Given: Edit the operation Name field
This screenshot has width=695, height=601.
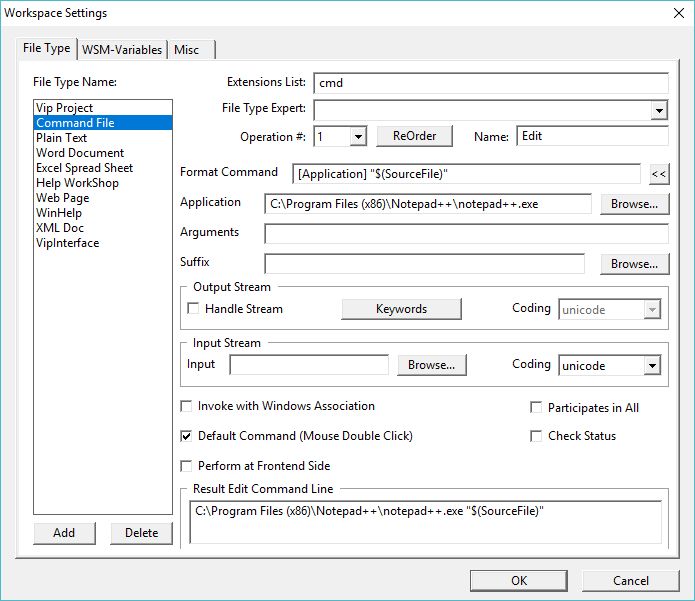Looking at the screenshot, I should coord(592,136).
